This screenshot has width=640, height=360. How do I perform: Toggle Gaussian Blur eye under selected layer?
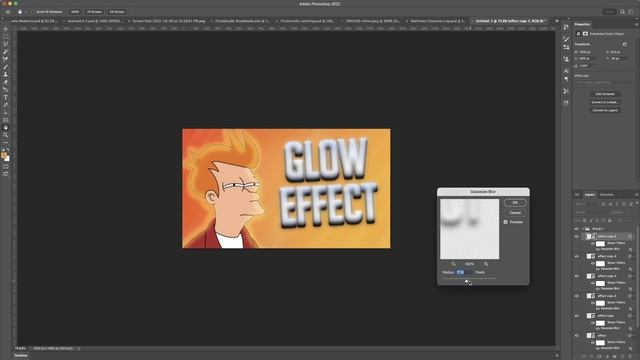[x=598, y=249]
